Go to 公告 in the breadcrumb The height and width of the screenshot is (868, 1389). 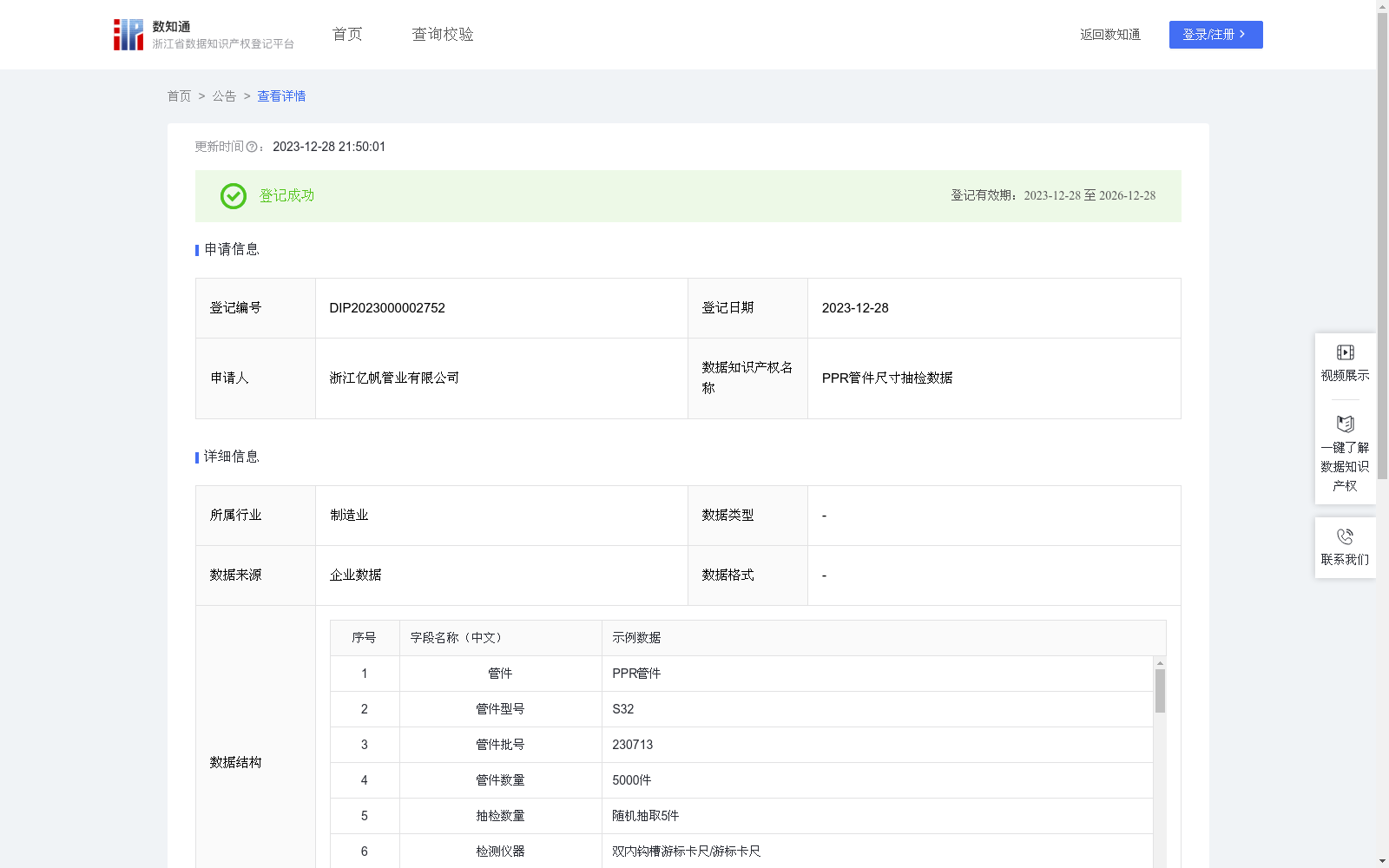click(224, 96)
